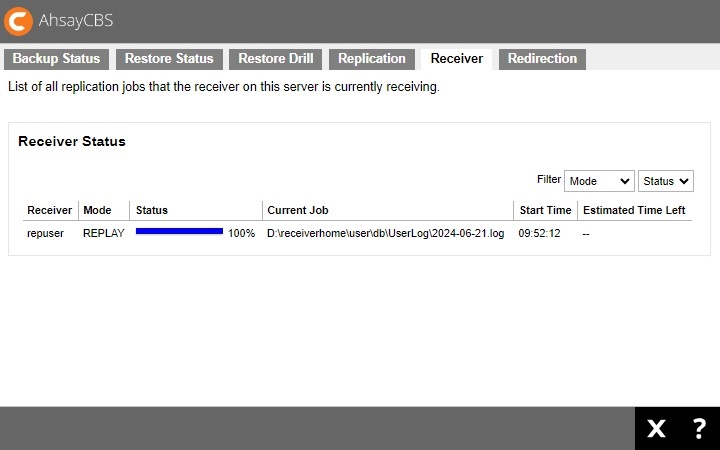Click the Receiver tab
The width and height of the screenshot is (720, 450).
pyautogui.click(x=456, y=59)
